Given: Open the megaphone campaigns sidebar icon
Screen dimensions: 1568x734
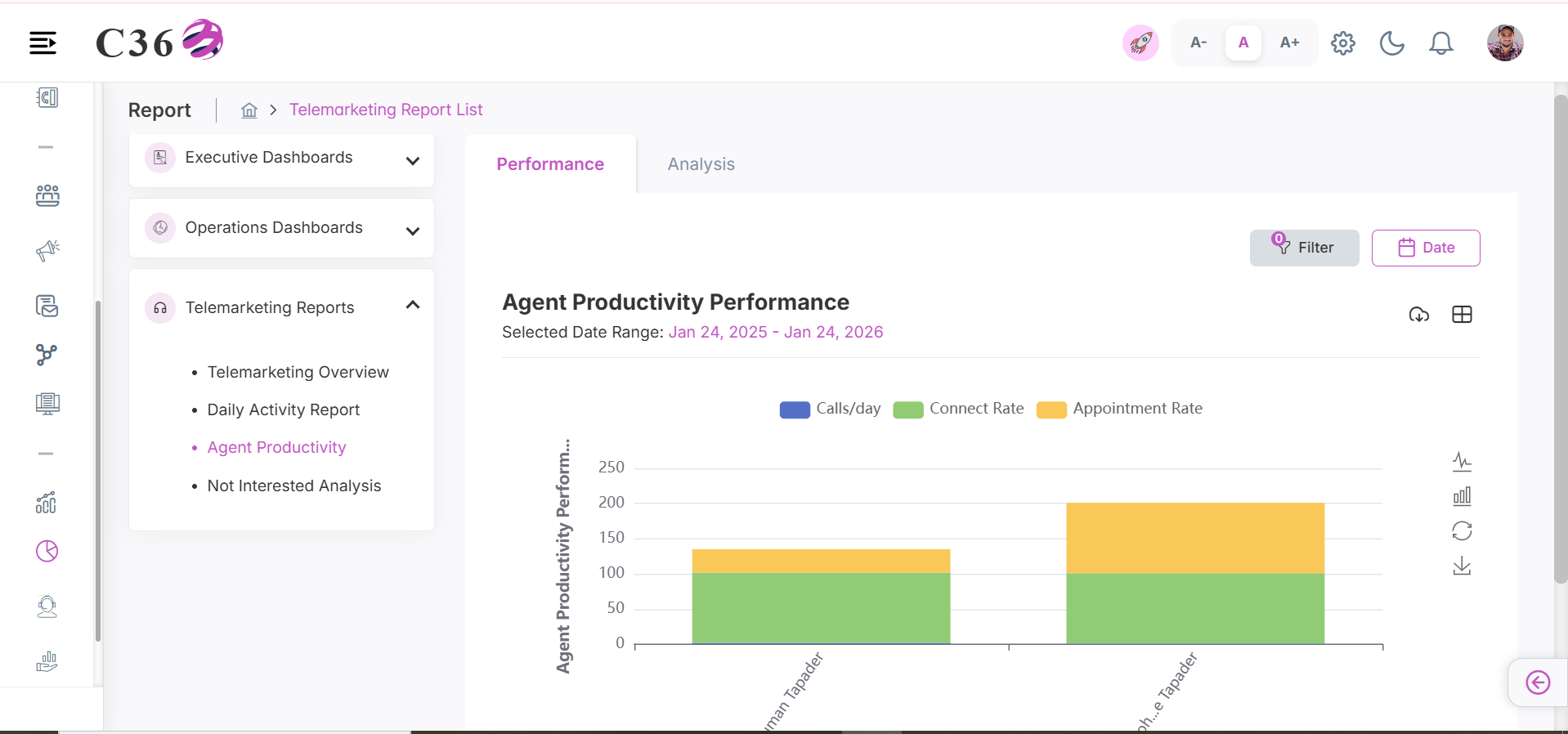Looking at the screenshot, I should point(47,250).
